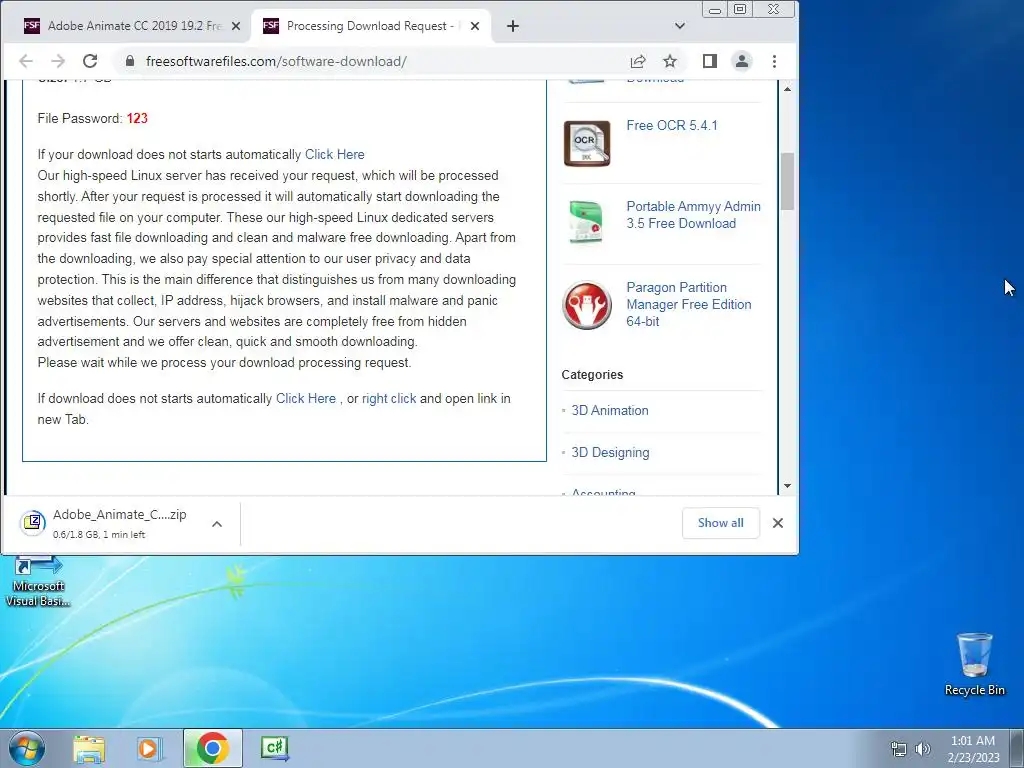The height and width of the screenshot is (768, 1024).
Task: Expand the download item options chevron
Action: click(217, 524)
